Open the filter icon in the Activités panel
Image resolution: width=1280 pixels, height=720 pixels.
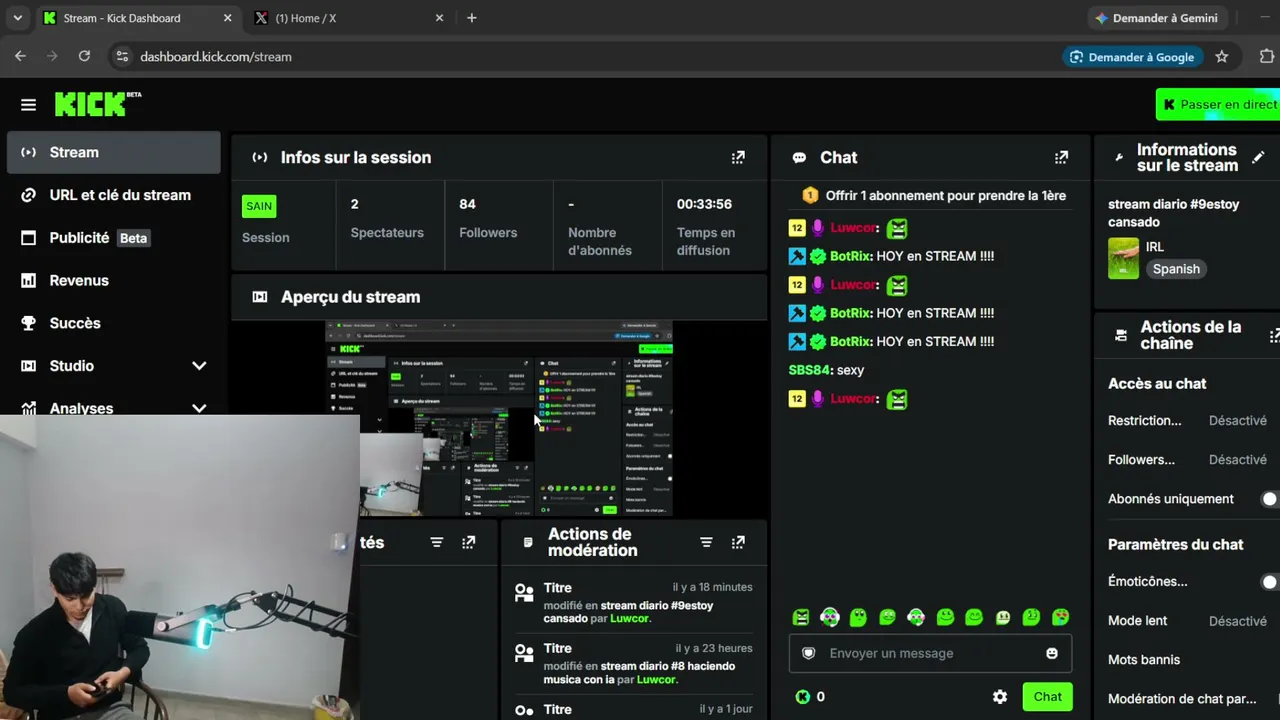pyautogui.click(x=436, y=542)
